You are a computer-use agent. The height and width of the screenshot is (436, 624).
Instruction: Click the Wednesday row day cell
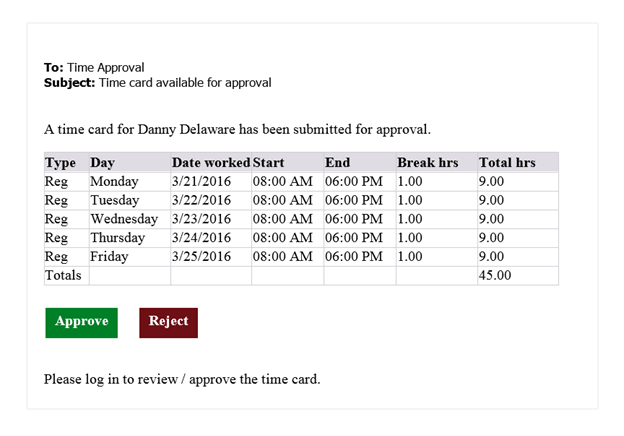click(x=130, y=219)
